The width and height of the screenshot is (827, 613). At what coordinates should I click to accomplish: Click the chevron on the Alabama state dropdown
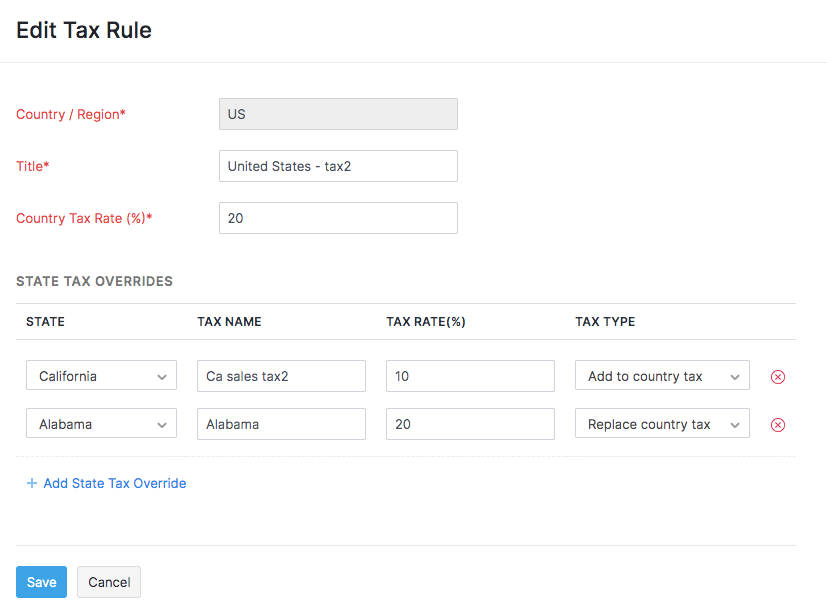click(x=162, y=423)
